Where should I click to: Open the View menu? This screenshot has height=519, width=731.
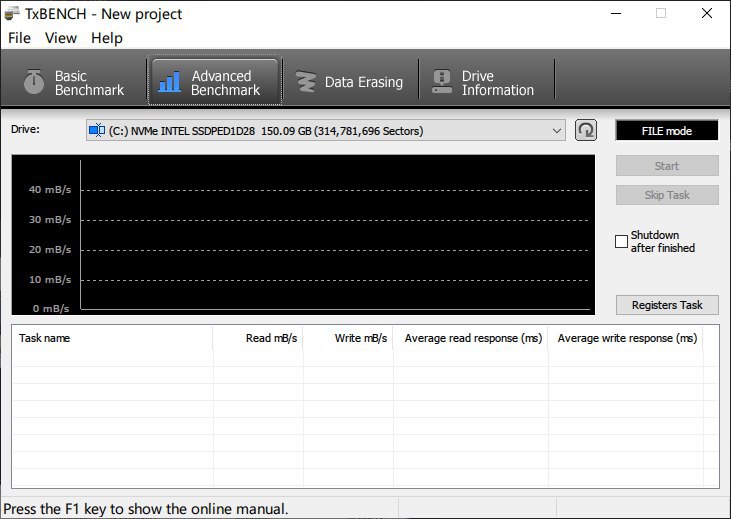(x=61, y=38)
